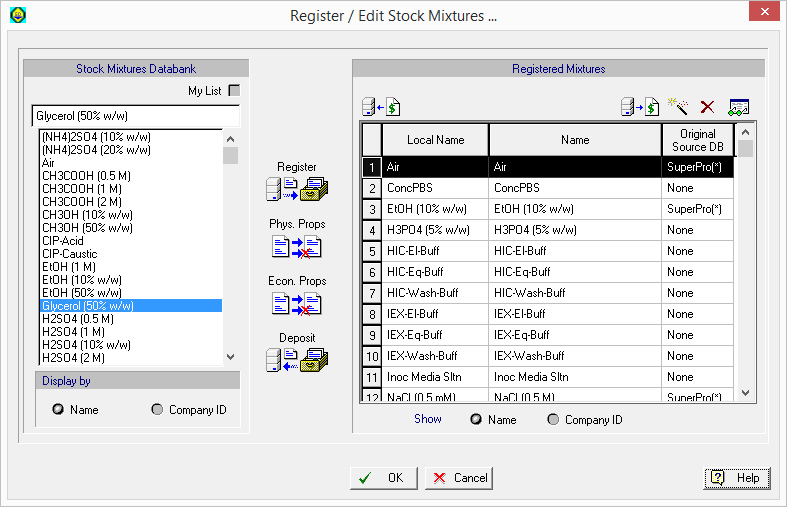
Task: Select EtOH (50% w/w) in databank list
Action: (x=130, y=293)
